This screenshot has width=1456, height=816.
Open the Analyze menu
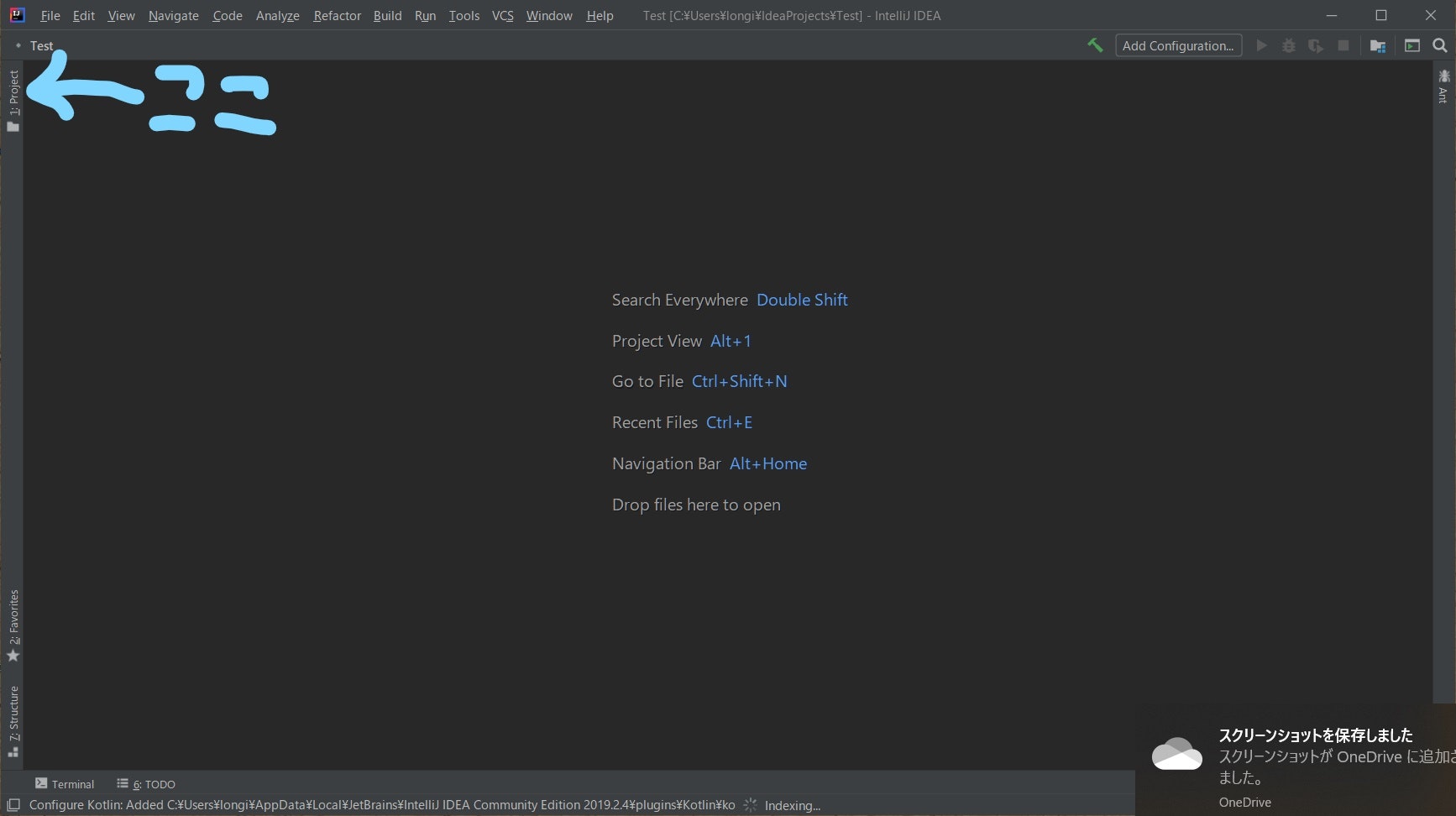pyautogui.click(x=278, y=16)
